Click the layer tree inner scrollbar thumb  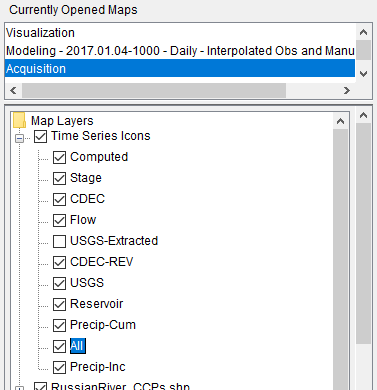(340, 260)
